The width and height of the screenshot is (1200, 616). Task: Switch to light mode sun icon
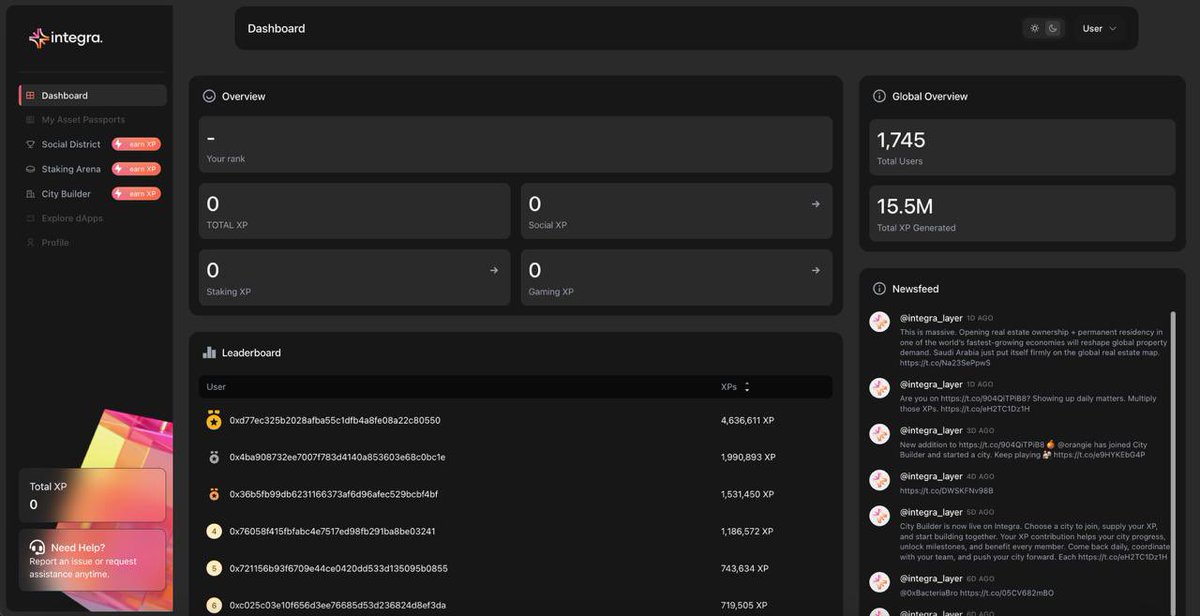pos(1035,28)
